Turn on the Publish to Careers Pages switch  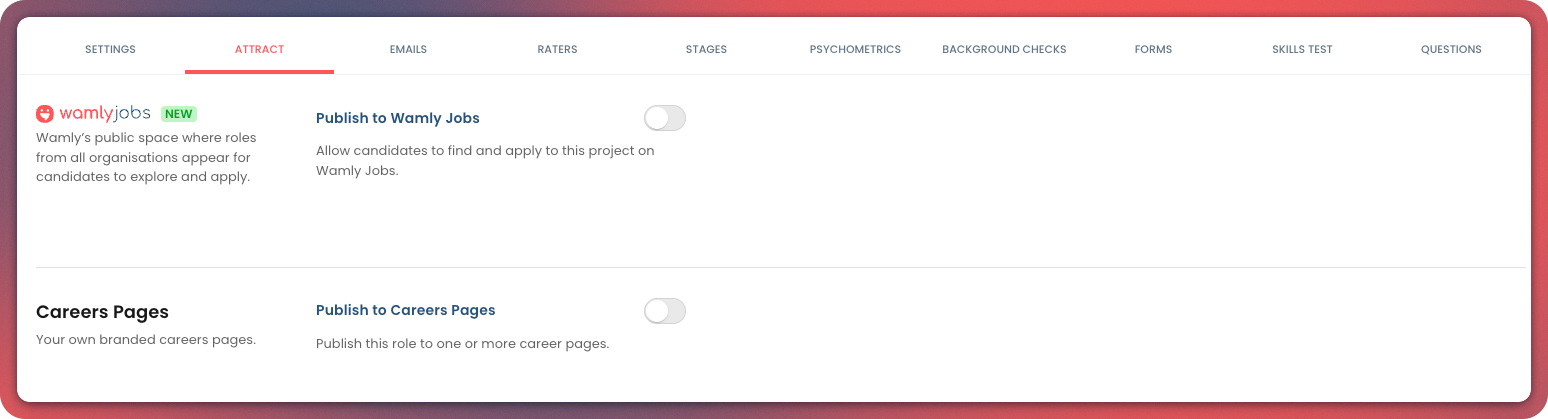[665, 311]
